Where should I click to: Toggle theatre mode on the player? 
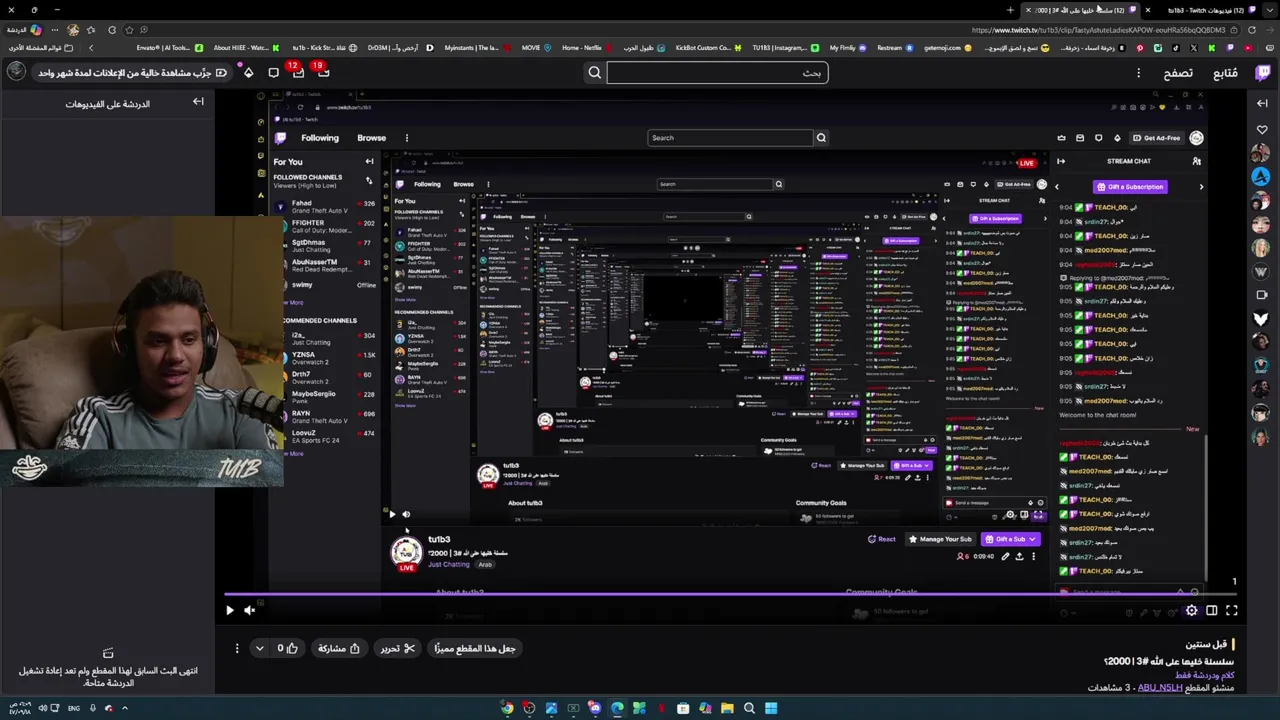(1212, 610)
